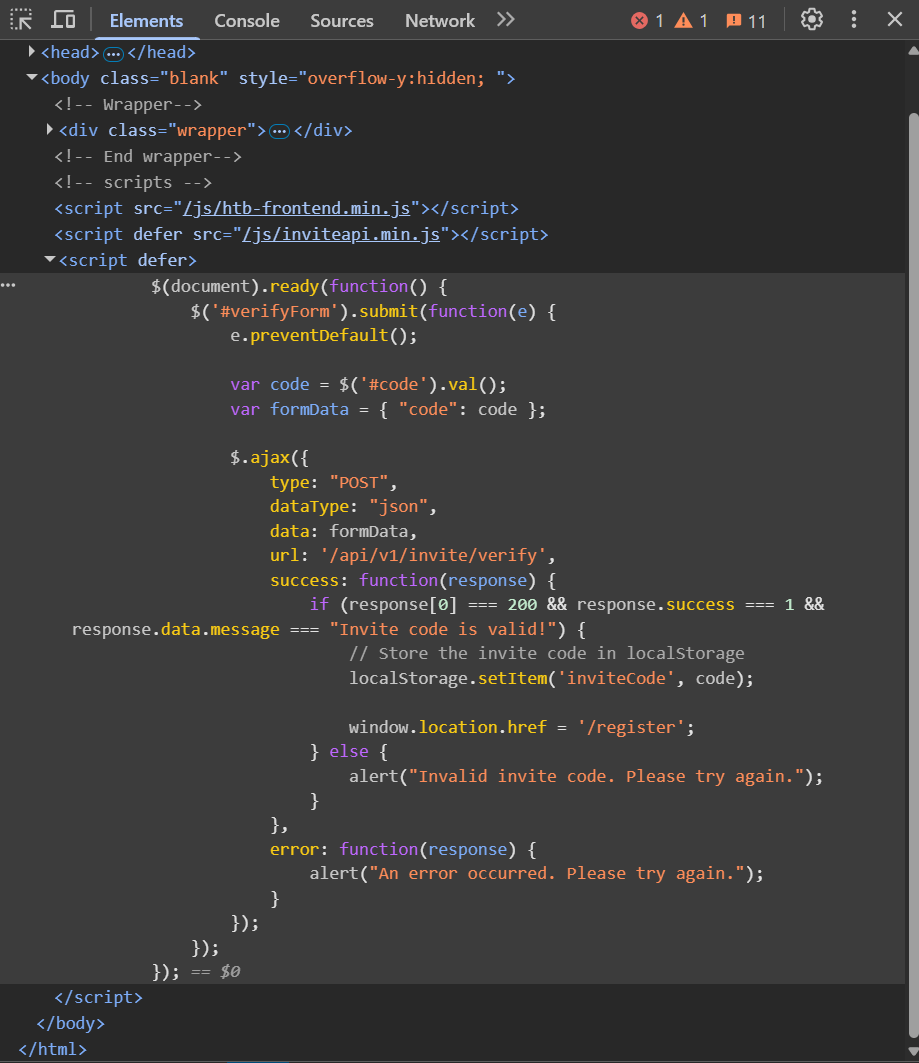The height and width of the screenshot is (1063, 919).
Task: Activate the inspect element picker icon
Action: point(21,20)
